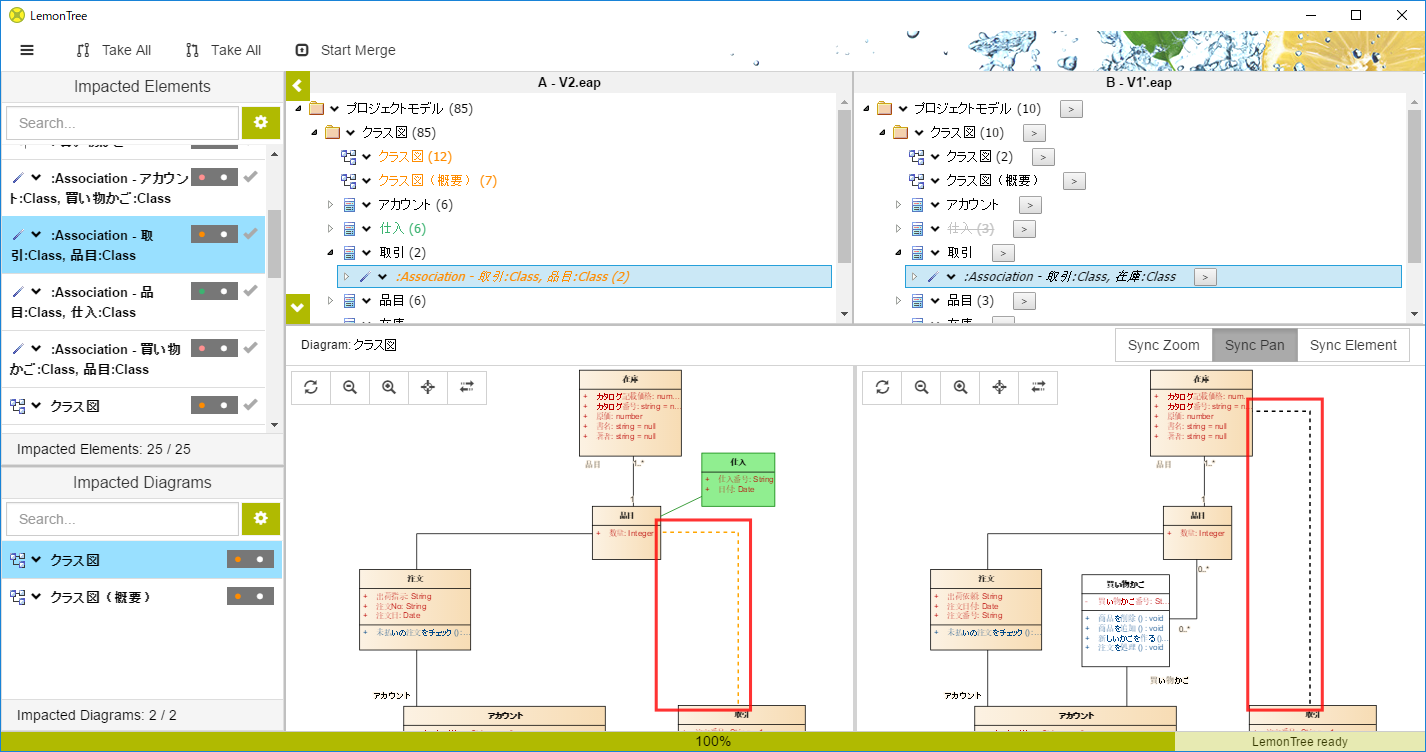Viewport: 1426px width, 752px height.
Task: Toggle merge switch for クラス図（概要）impacted diagram
Action: pos(250,596)
